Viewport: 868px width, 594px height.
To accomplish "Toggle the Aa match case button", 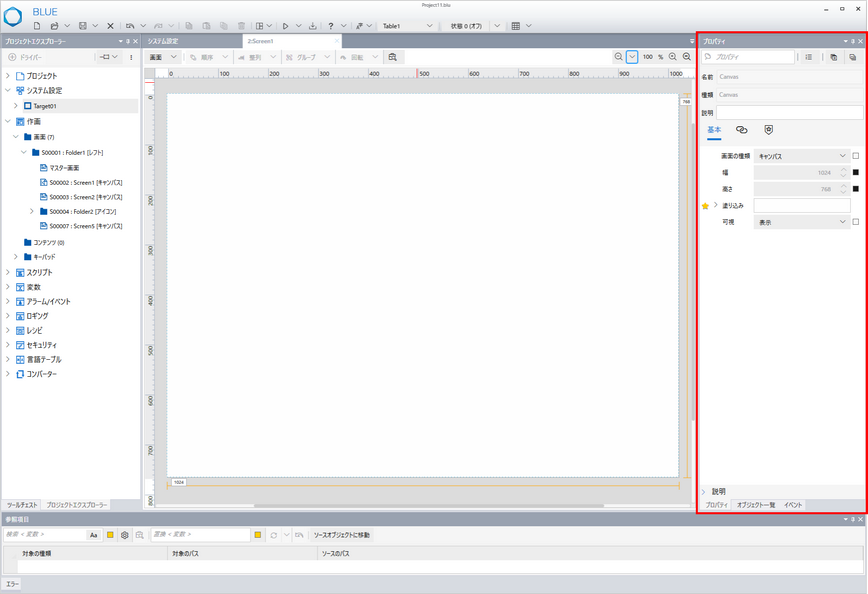I will pyautogui.click(x=94, y=535).
